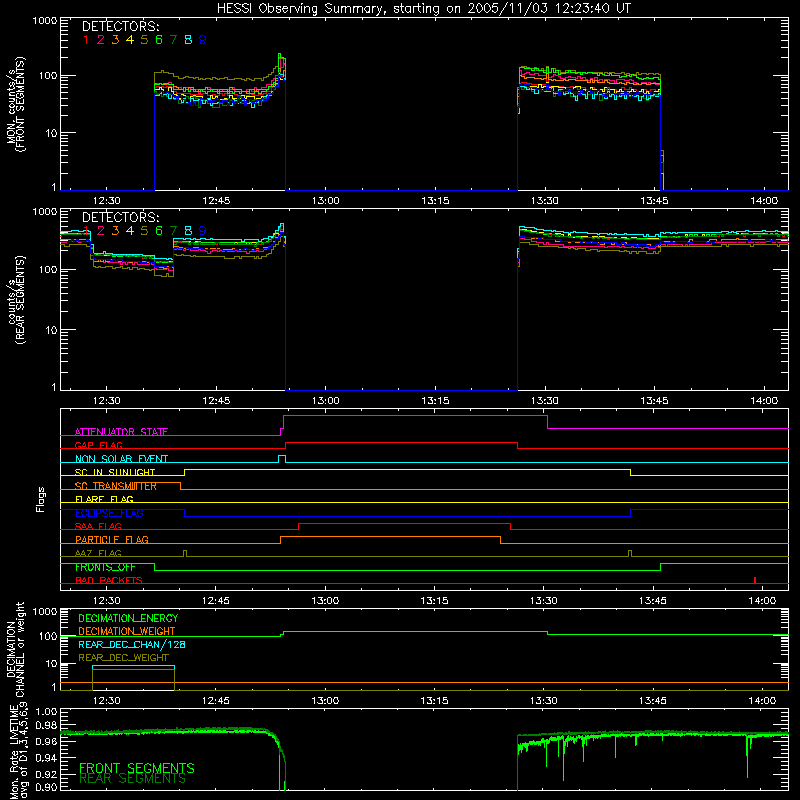The height and width of the screenshot is (800, 800).
Task: Select the 0.92 tick on the livetime axis
Action: pos(46,773)
